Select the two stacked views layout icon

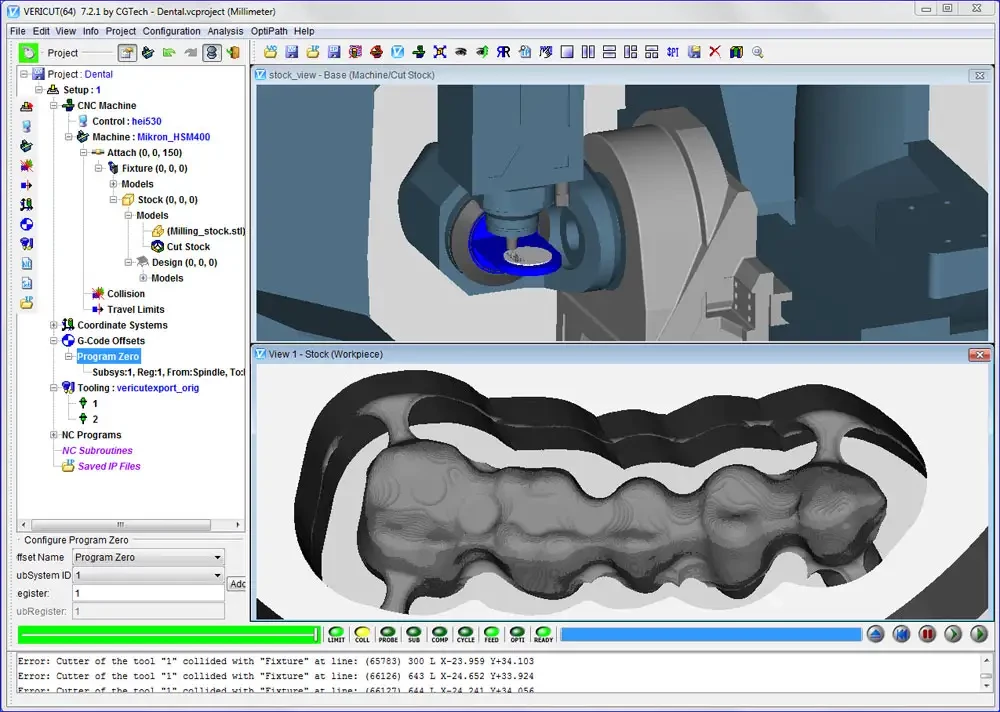pos(609,52)
